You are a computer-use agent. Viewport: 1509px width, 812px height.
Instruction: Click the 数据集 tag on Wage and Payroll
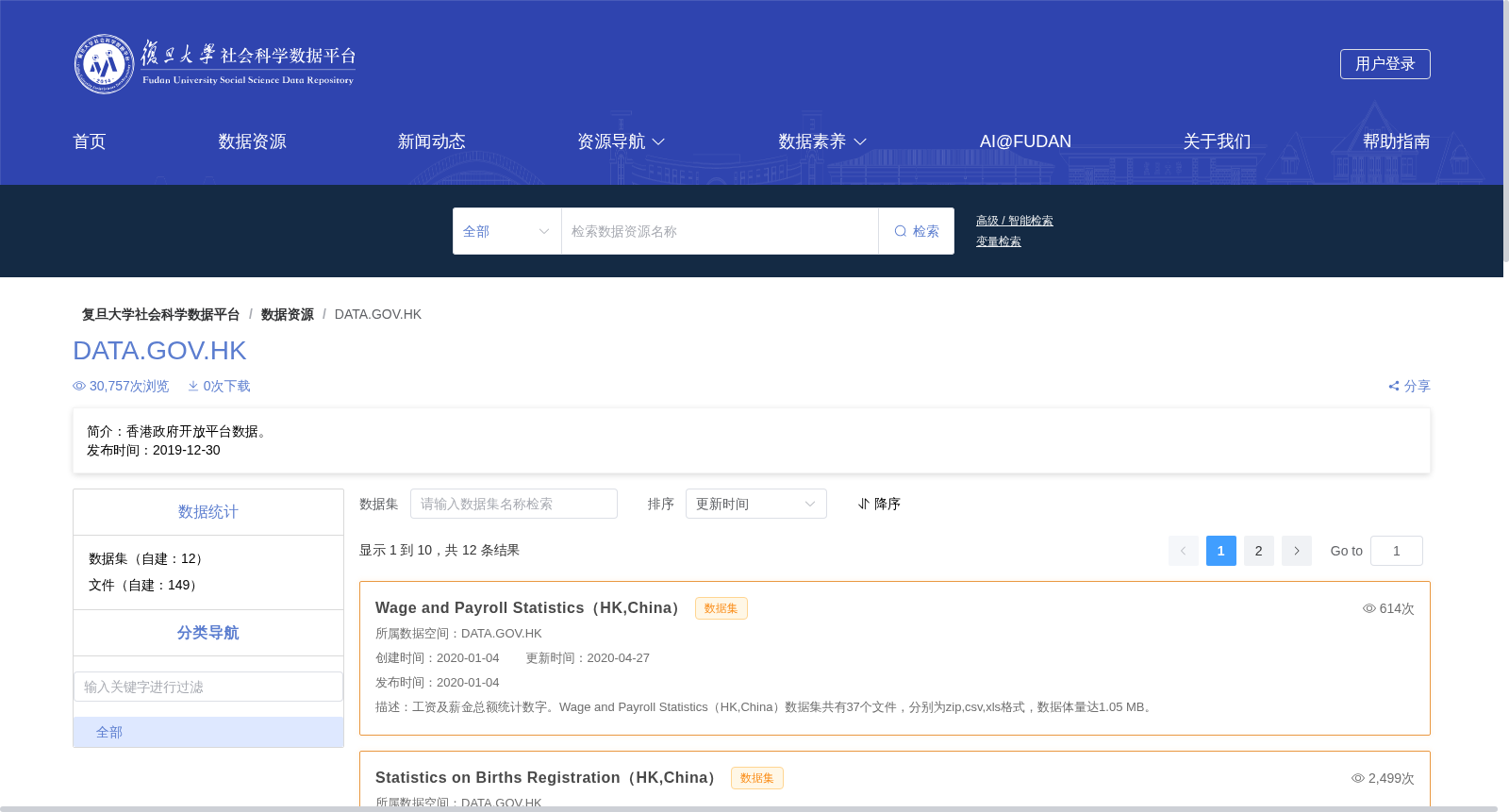[x=721, y=608]
